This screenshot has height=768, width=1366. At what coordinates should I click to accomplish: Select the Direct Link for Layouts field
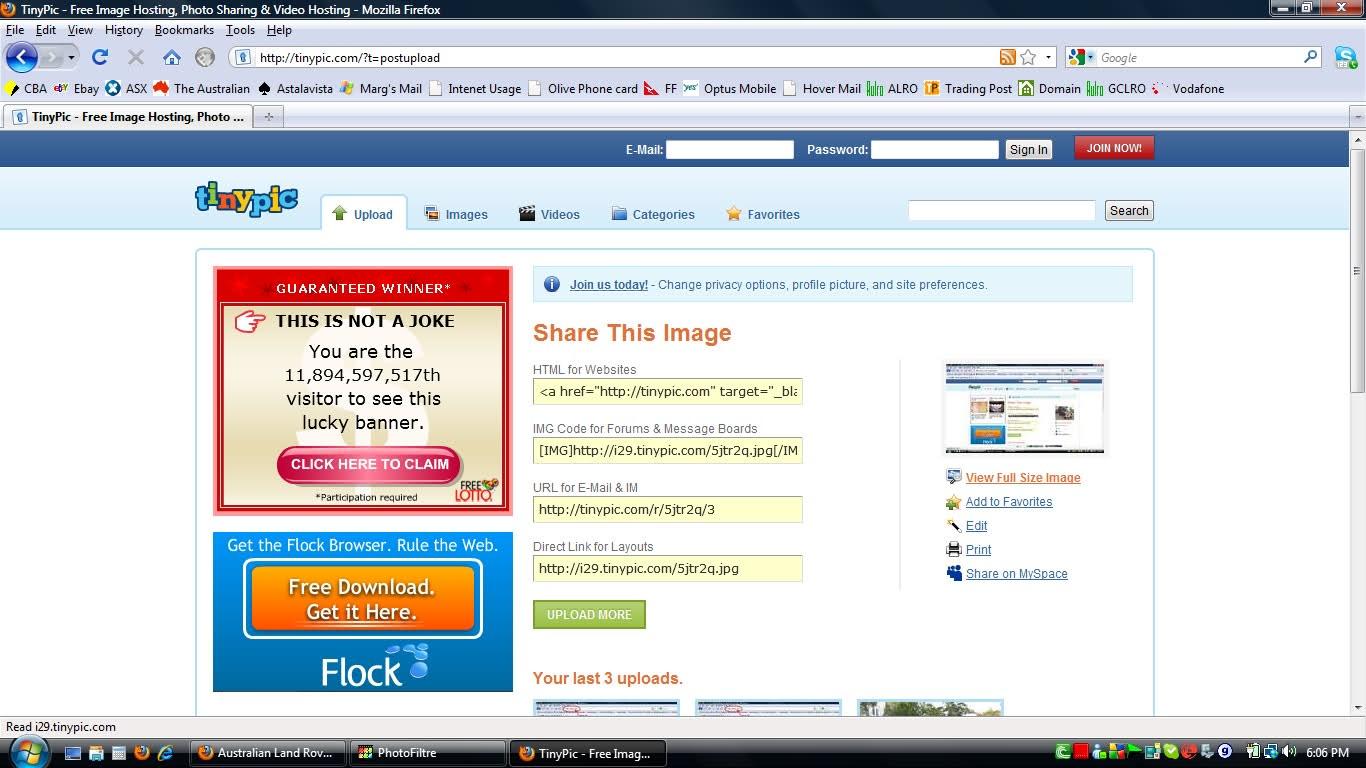667,568
